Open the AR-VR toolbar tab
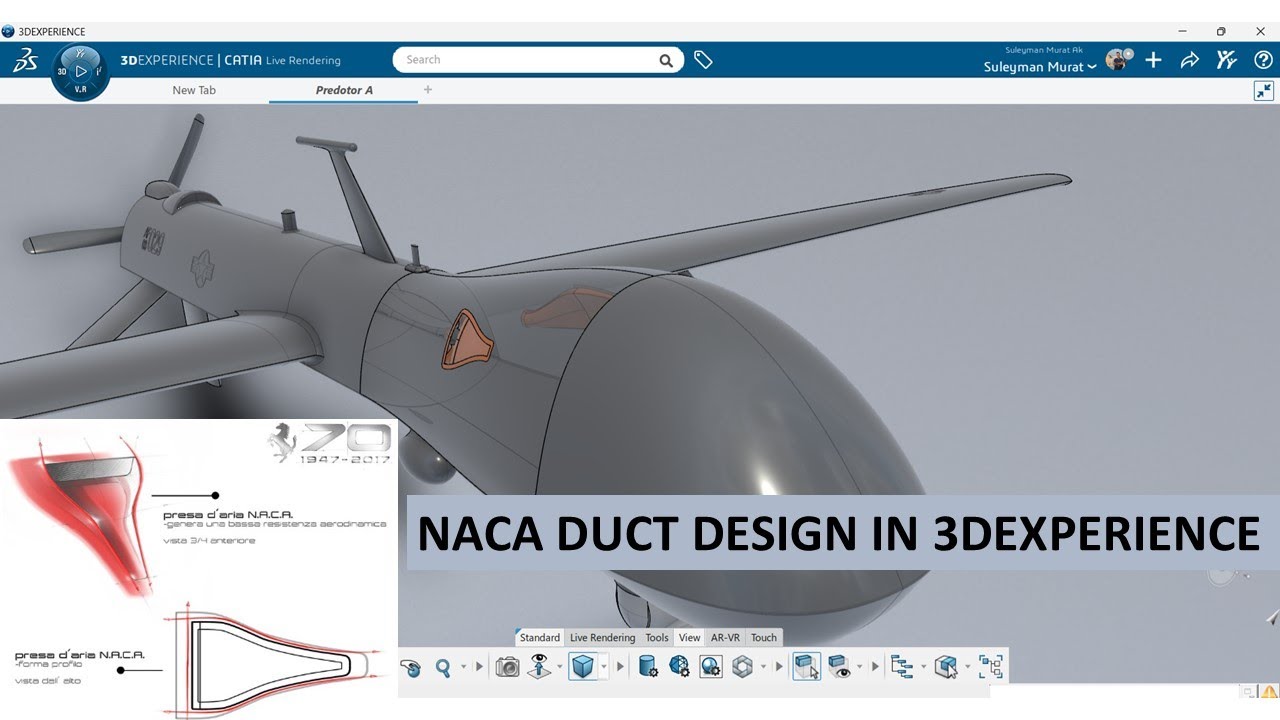1280x720 pixels. (x=725, y=637)
